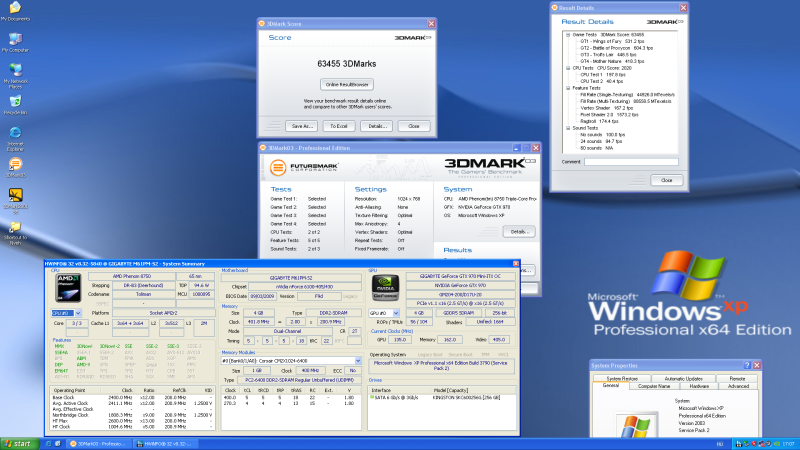Screen dimensions: 800x450
Task: Click the HU language indicator on taskbar
Action: click(x=720, y=444)
